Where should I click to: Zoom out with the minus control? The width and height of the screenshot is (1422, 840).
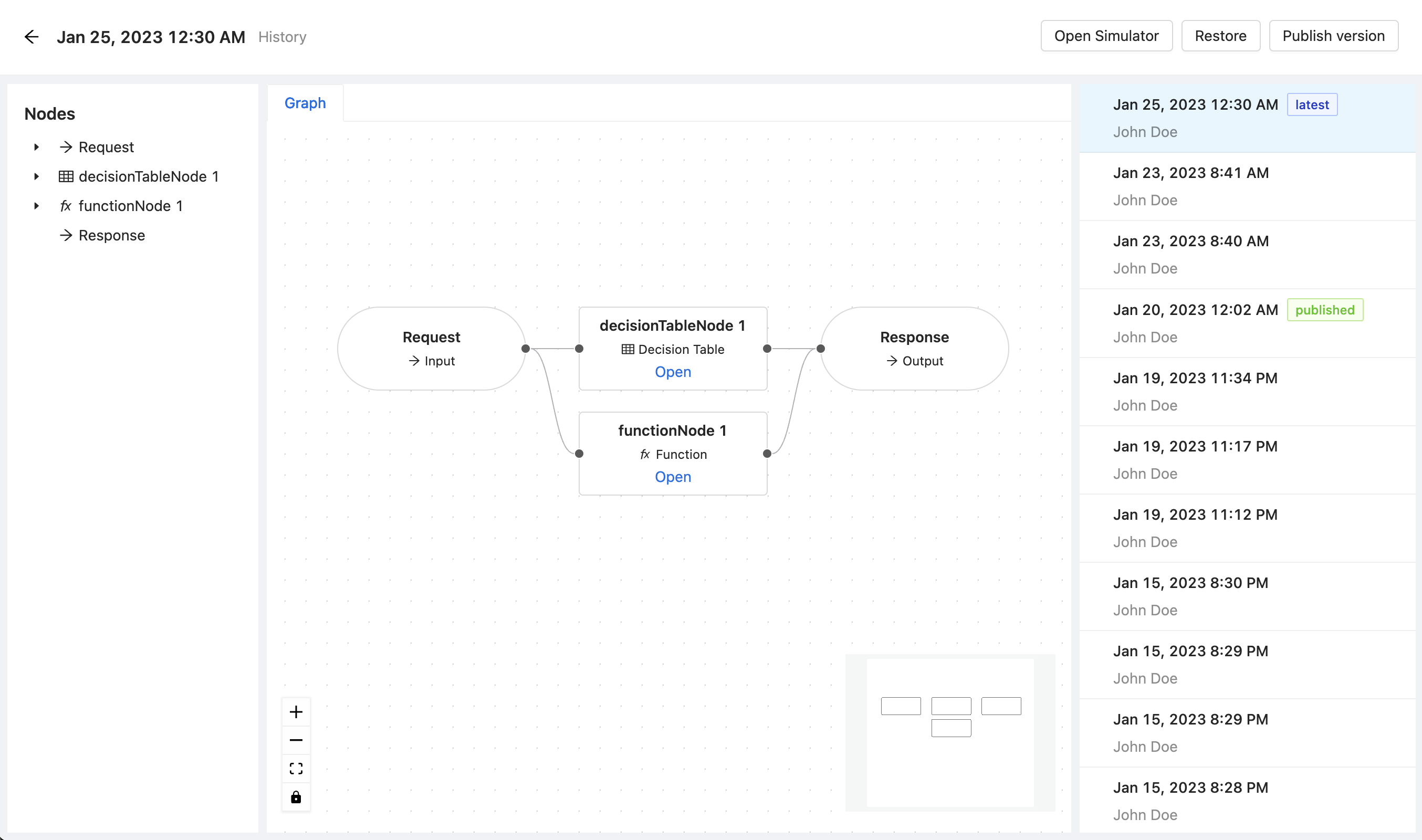point(296,740)
